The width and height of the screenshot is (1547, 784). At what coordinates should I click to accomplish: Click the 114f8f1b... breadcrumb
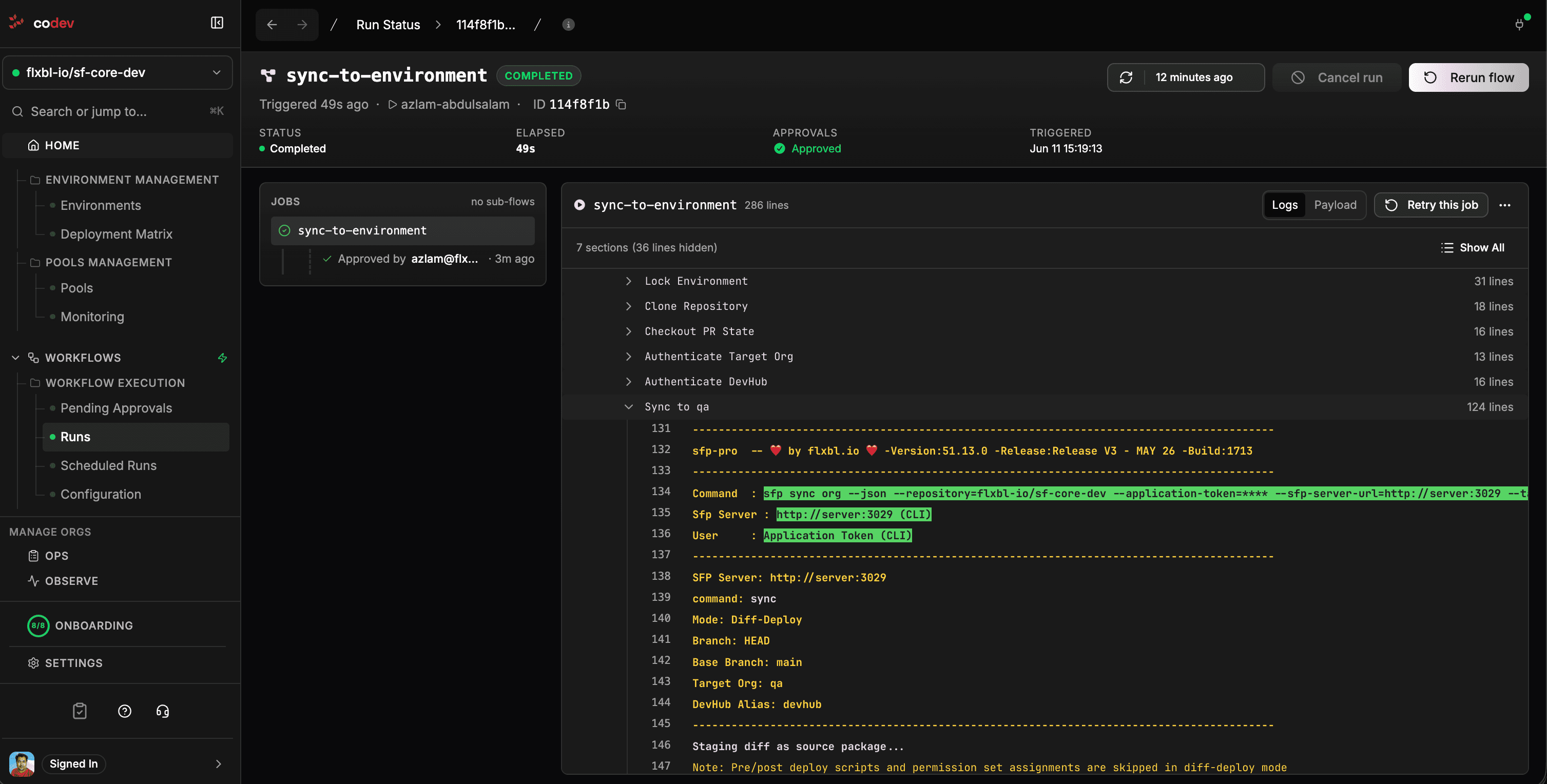click(x=485, y=25)
